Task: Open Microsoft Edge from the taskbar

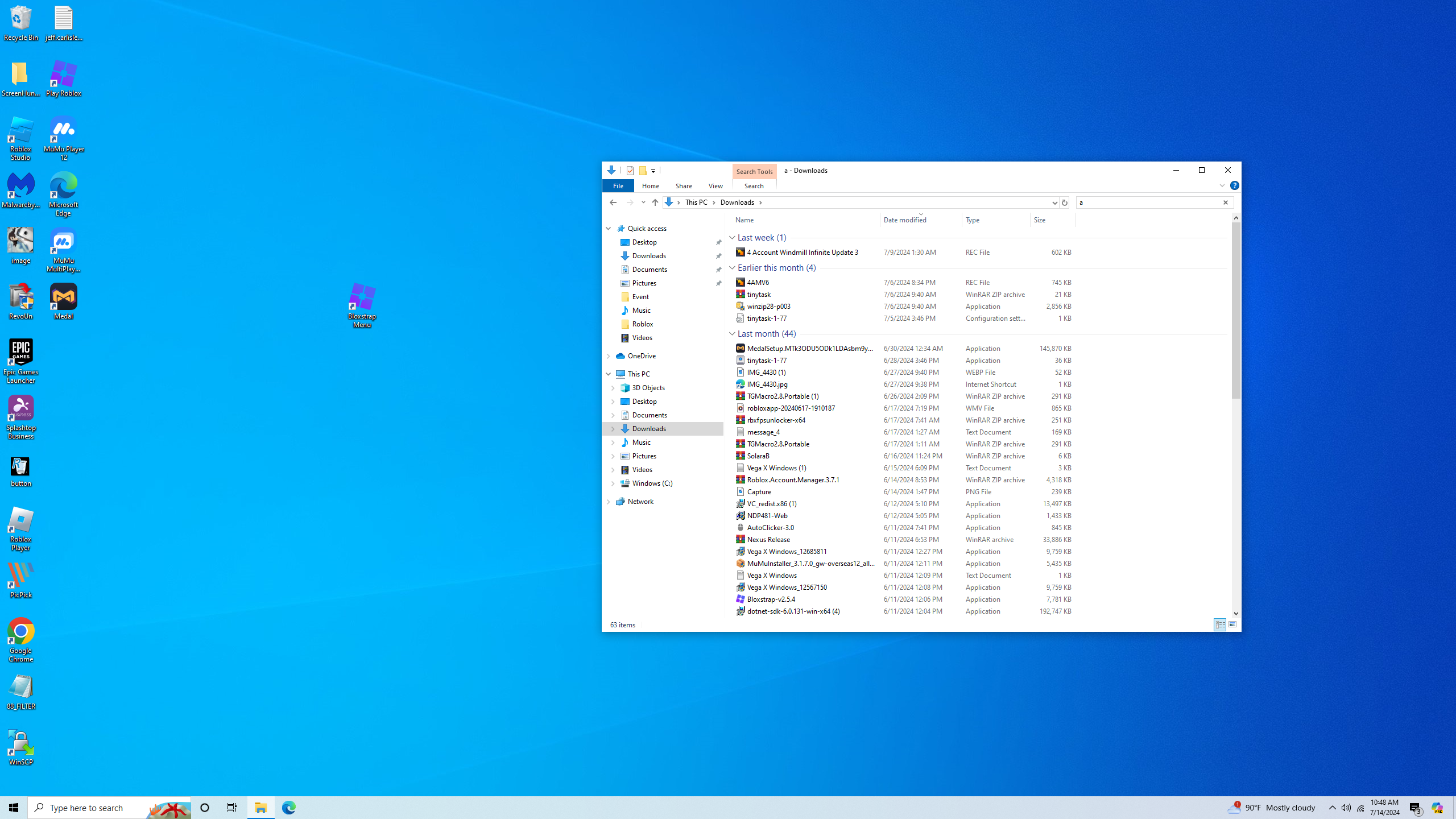Action: tap(288, 807)
